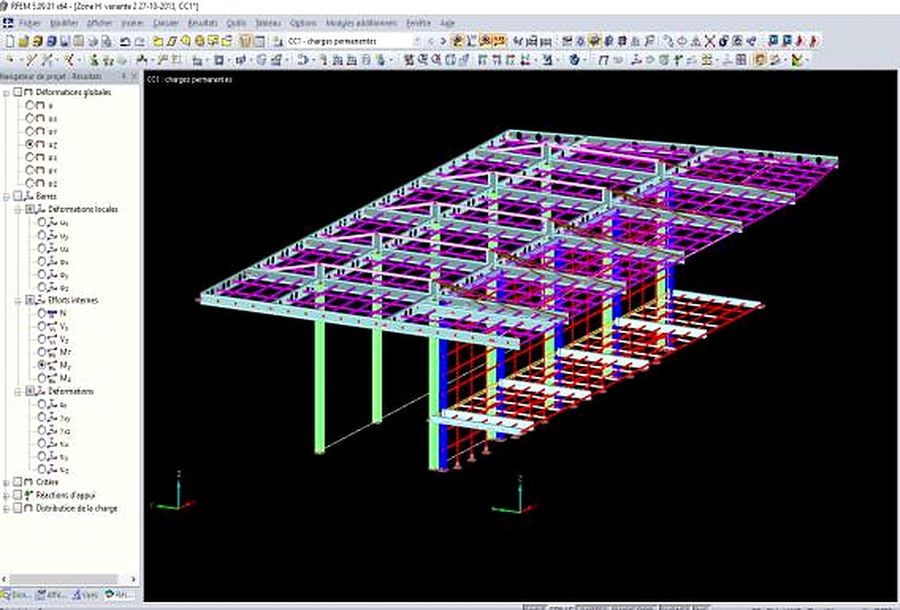Image resolution: width=900 pixels, height=610 pixels.
Task: Click the blue globe icon in second toolbar
Action: [574, 60]
